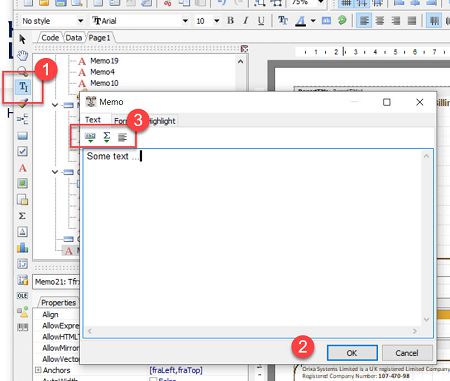Toggle Bold formatting
Screen dimensions: 450x381
point(230,21)
